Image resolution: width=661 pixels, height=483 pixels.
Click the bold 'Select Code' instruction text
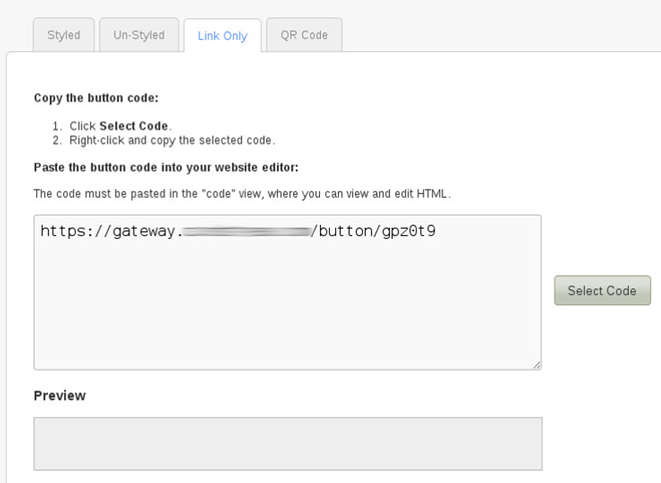coord(134,126)
